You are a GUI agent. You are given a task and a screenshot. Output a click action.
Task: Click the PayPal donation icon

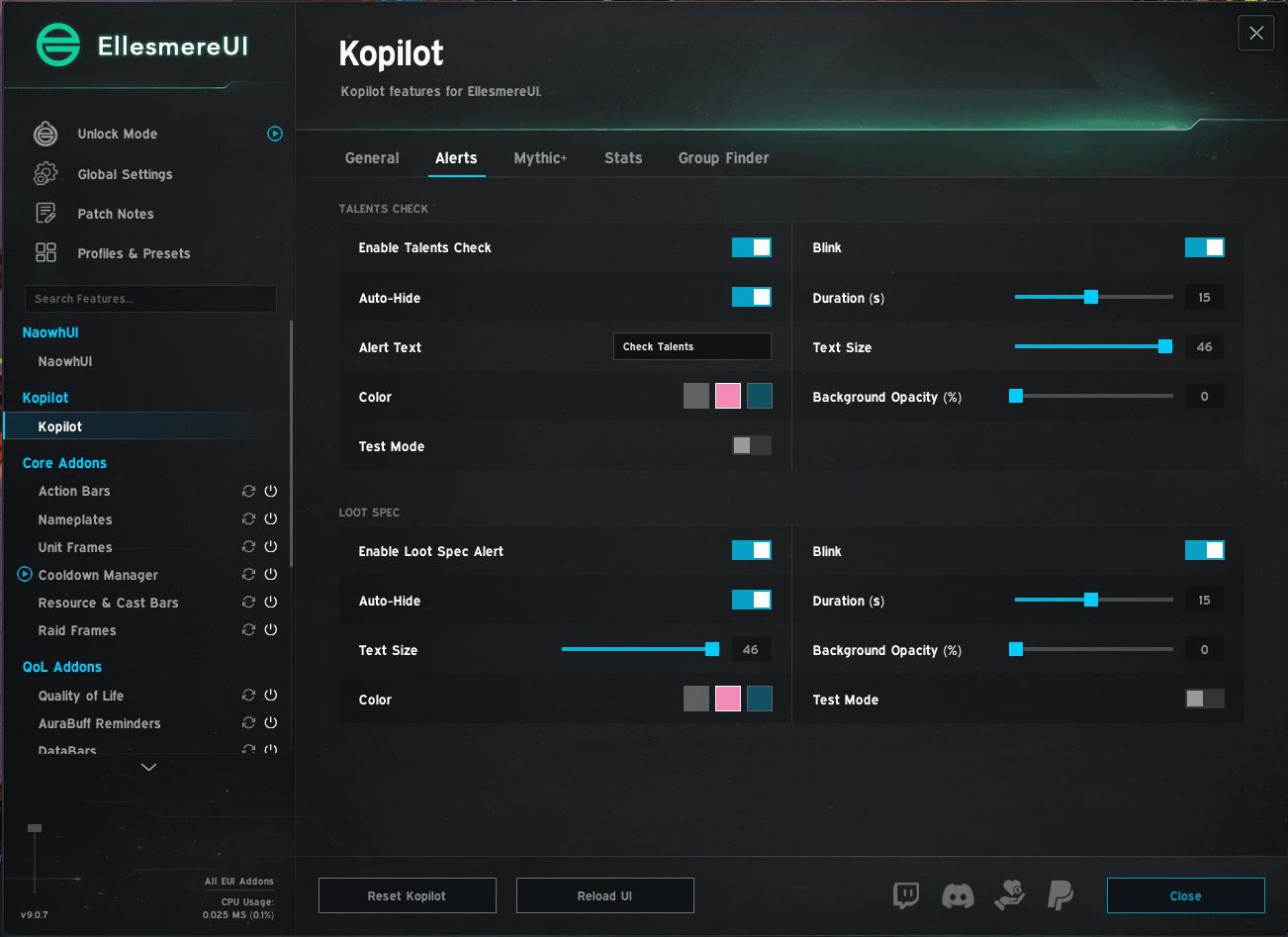coord(1060,895)
